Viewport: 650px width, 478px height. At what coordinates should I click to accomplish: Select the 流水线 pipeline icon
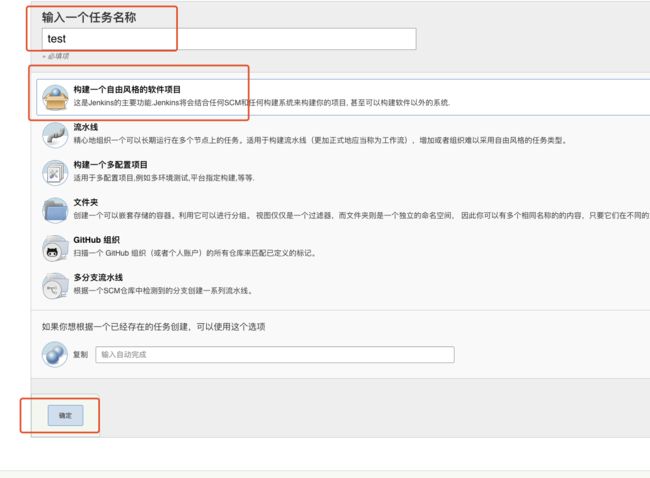pos(55,135)
